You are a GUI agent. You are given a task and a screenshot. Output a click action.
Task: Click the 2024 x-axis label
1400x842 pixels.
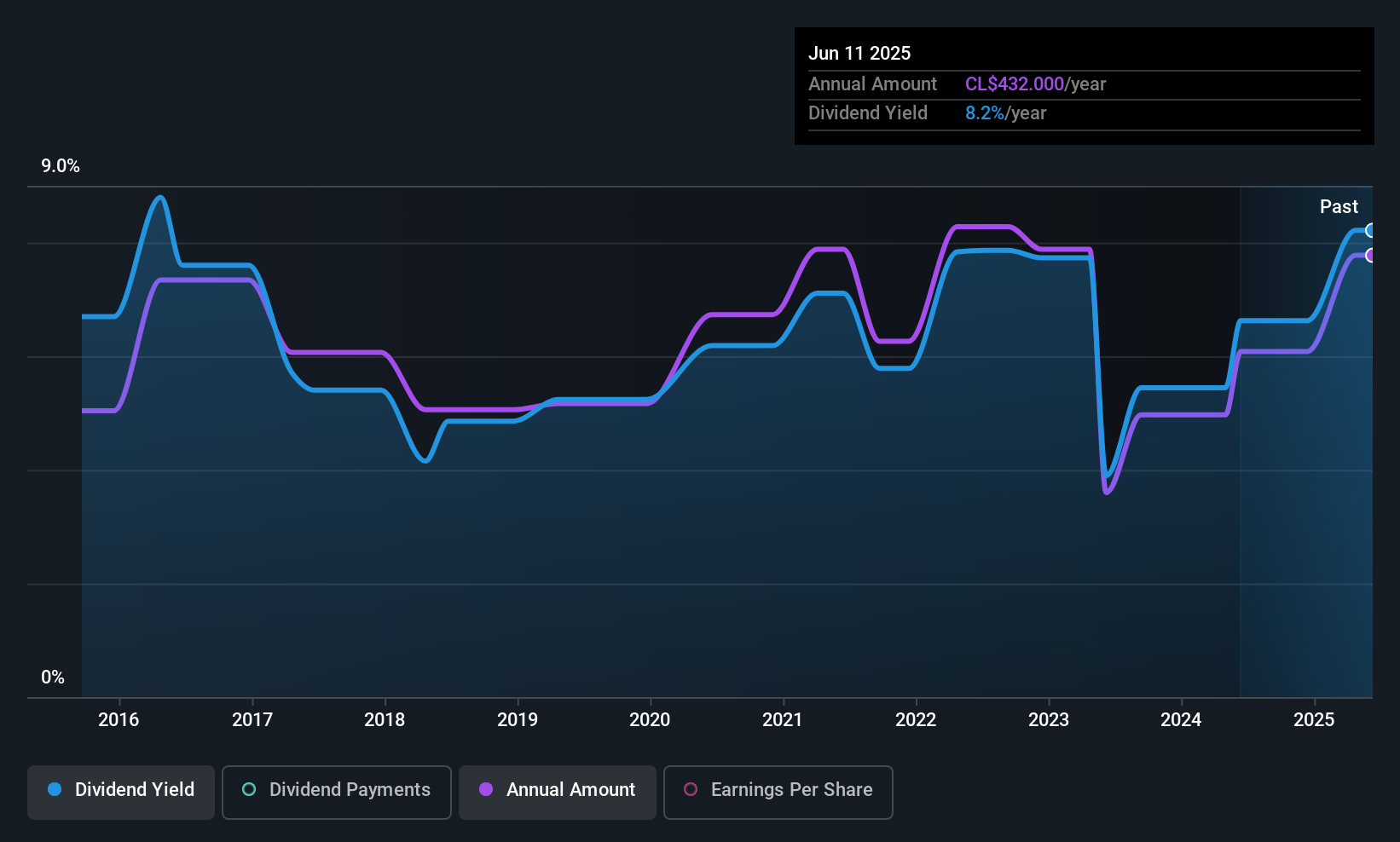tap(1181, 720)
